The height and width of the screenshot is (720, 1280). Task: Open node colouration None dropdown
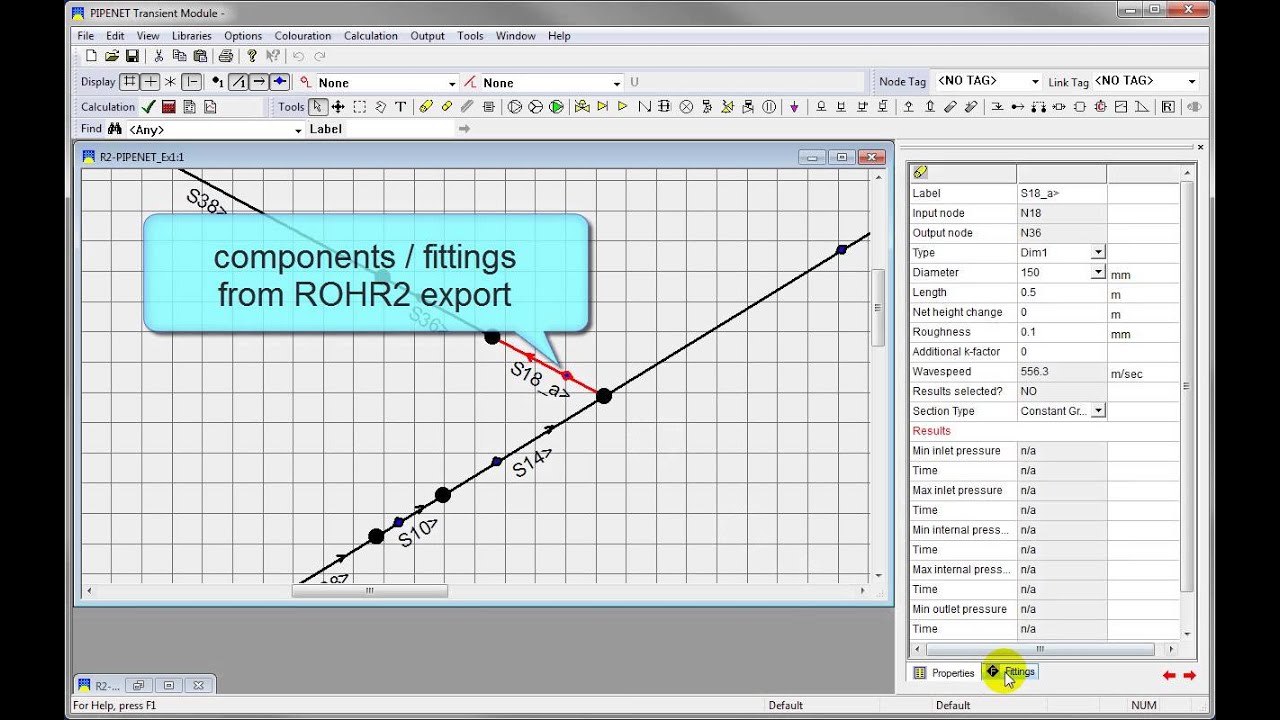452,83
